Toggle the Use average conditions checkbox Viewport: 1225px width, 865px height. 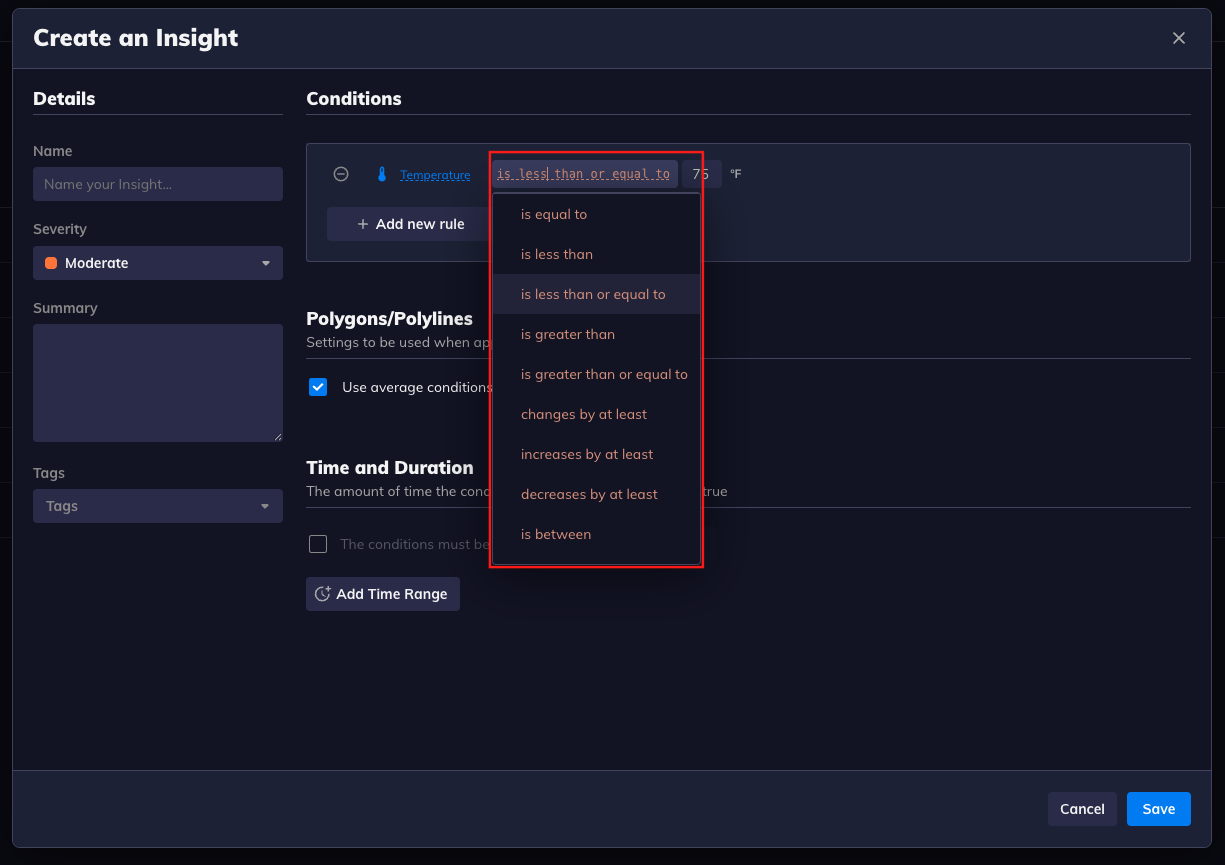[318, 387]
